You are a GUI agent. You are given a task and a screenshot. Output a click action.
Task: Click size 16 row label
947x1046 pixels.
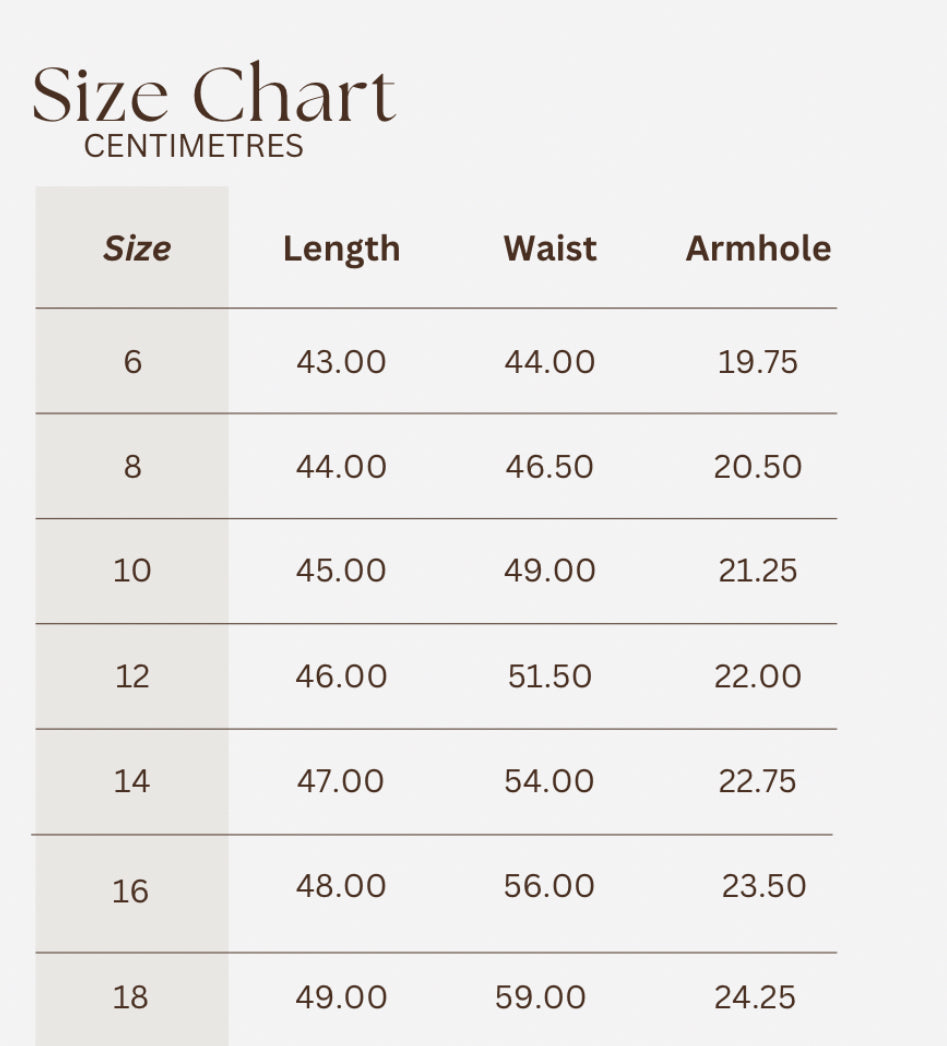pos(130,892)
